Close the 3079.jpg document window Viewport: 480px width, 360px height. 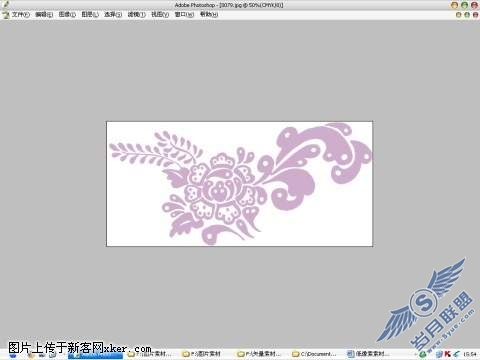[x=475, y=15]
